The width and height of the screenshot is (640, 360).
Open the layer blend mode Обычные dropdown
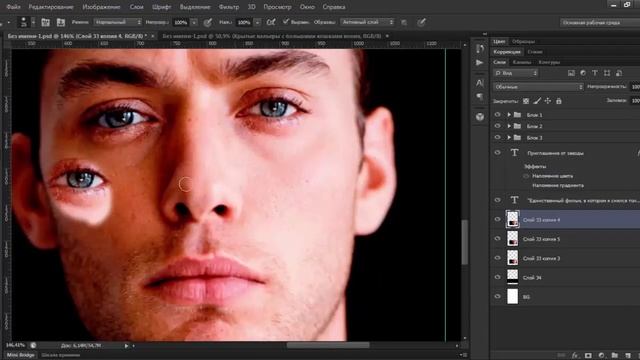[538, 87]
